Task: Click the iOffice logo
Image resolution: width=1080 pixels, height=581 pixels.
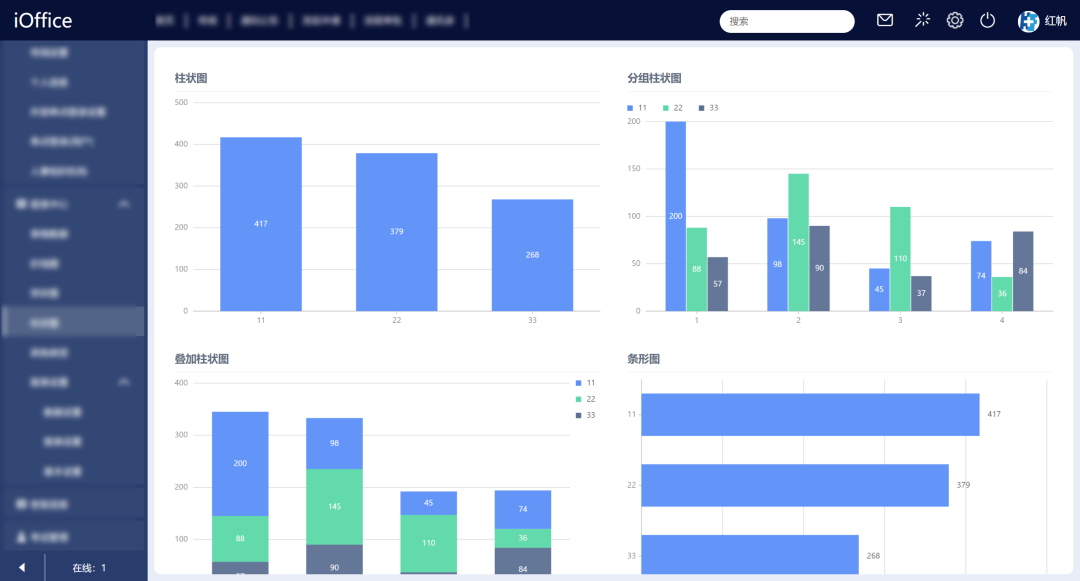Action: (x=43, y=21)
